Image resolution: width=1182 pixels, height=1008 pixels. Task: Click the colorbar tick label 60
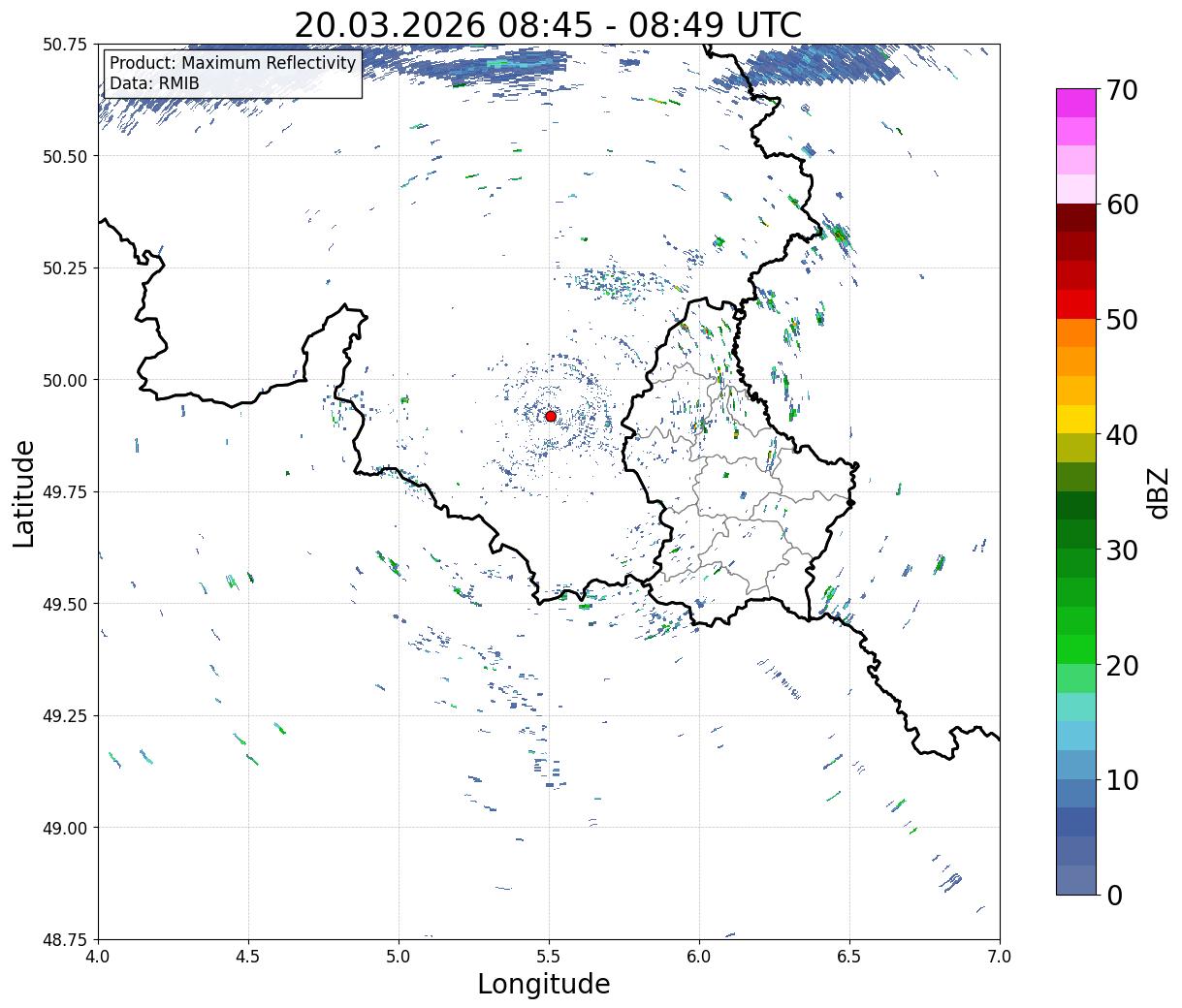click(1121, 205)
